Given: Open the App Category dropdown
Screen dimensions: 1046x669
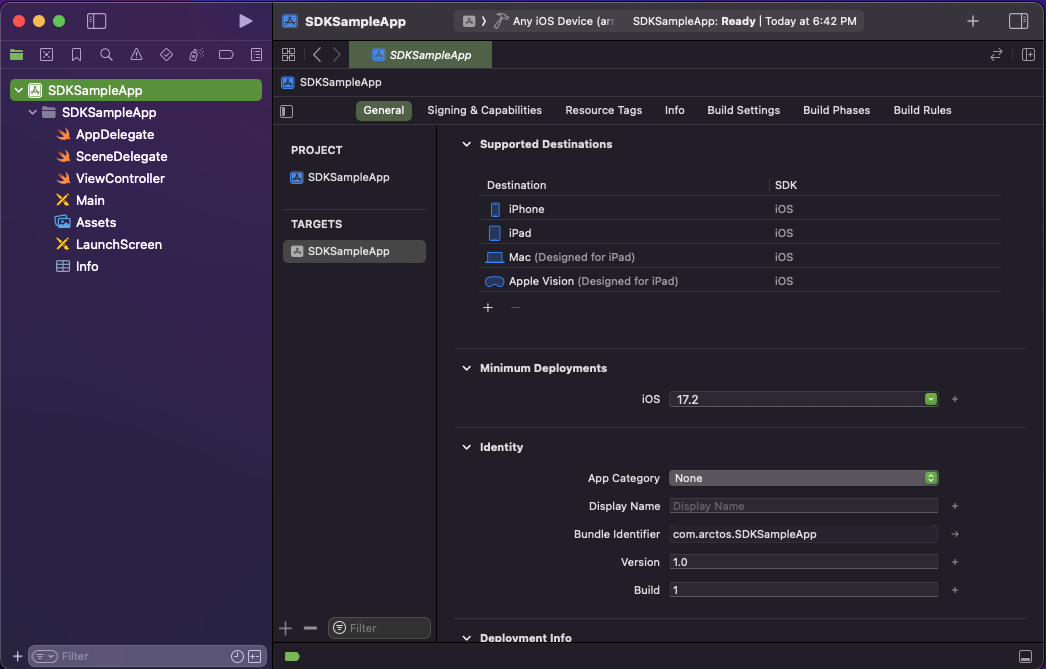Looking at the screenshot, I should click(x=803, y=478).
